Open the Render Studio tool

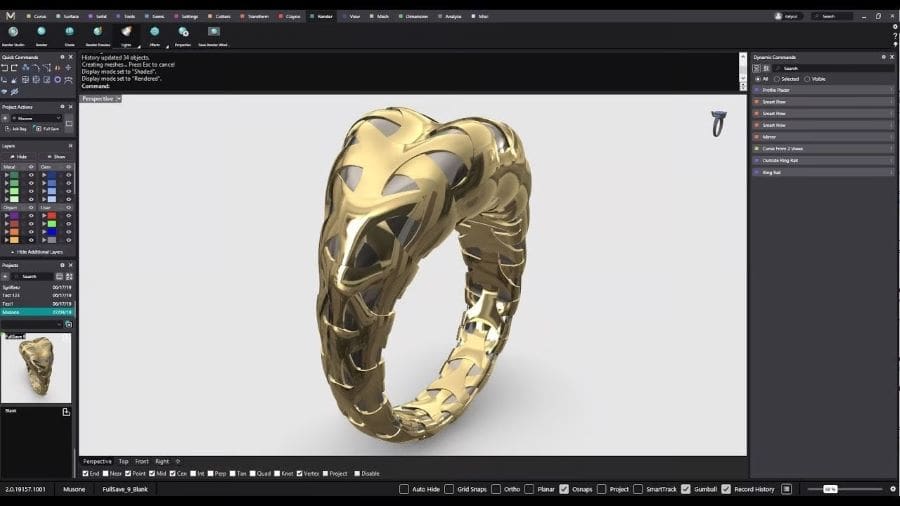(x=13, y=36)
